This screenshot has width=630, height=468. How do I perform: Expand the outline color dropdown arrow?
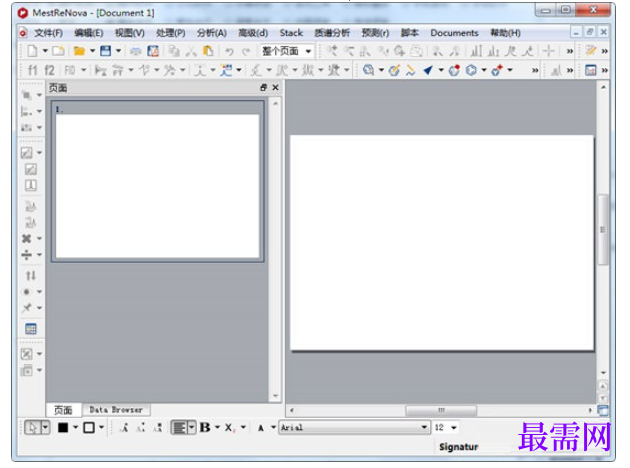[101, 427]
